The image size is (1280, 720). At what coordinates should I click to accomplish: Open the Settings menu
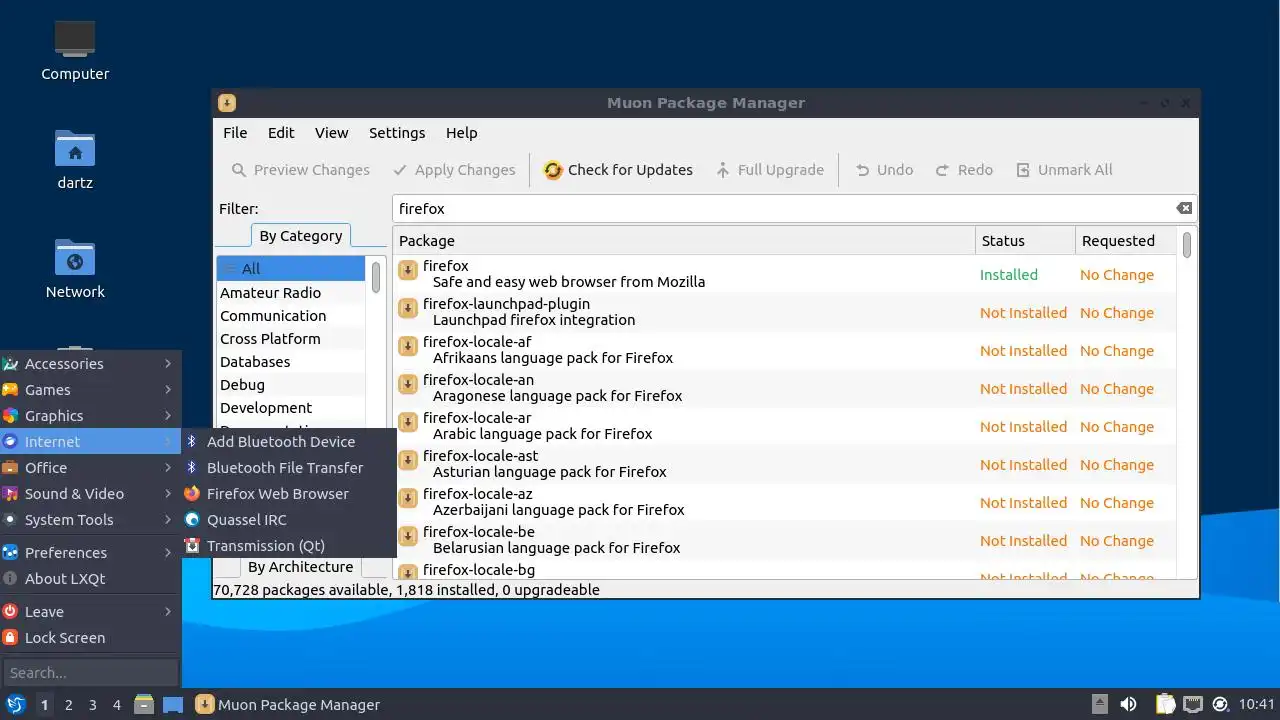click(397, 133)
